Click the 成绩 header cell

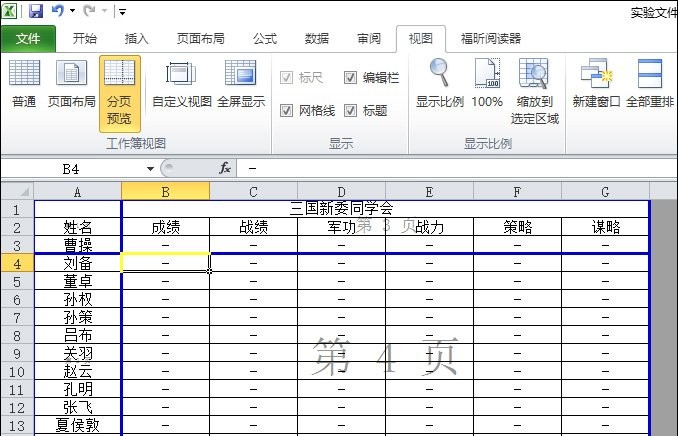166,227
